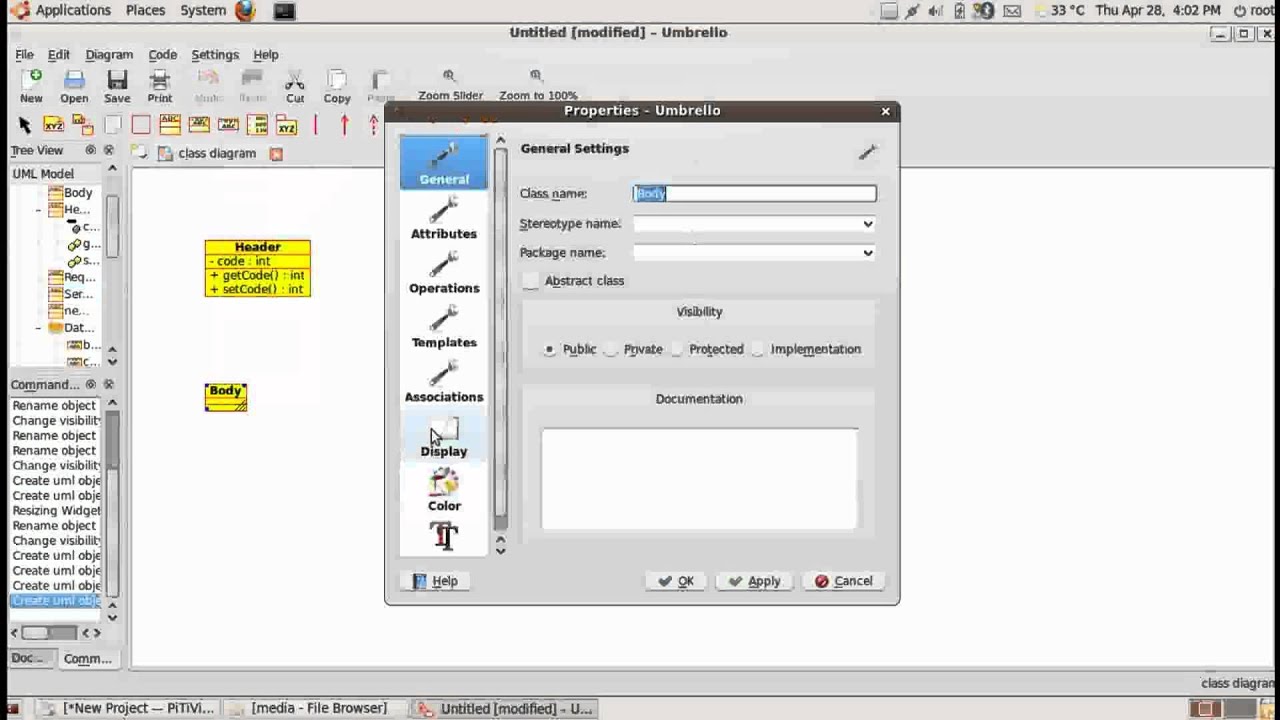Screen dimensions: 1280x720
Task: Open the Attributes page in Properties sidebar
Action: [444, 217]
